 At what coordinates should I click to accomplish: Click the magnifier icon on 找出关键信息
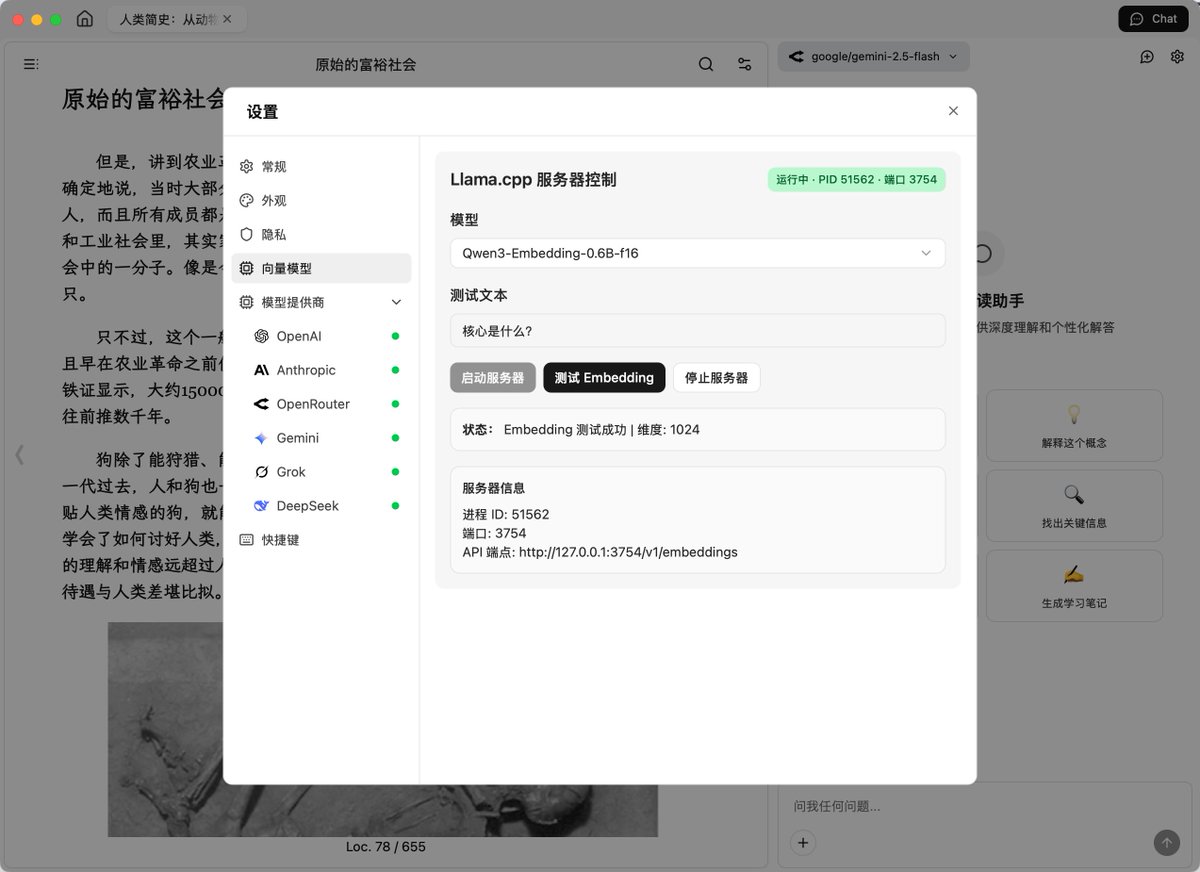click(1074, 494)
